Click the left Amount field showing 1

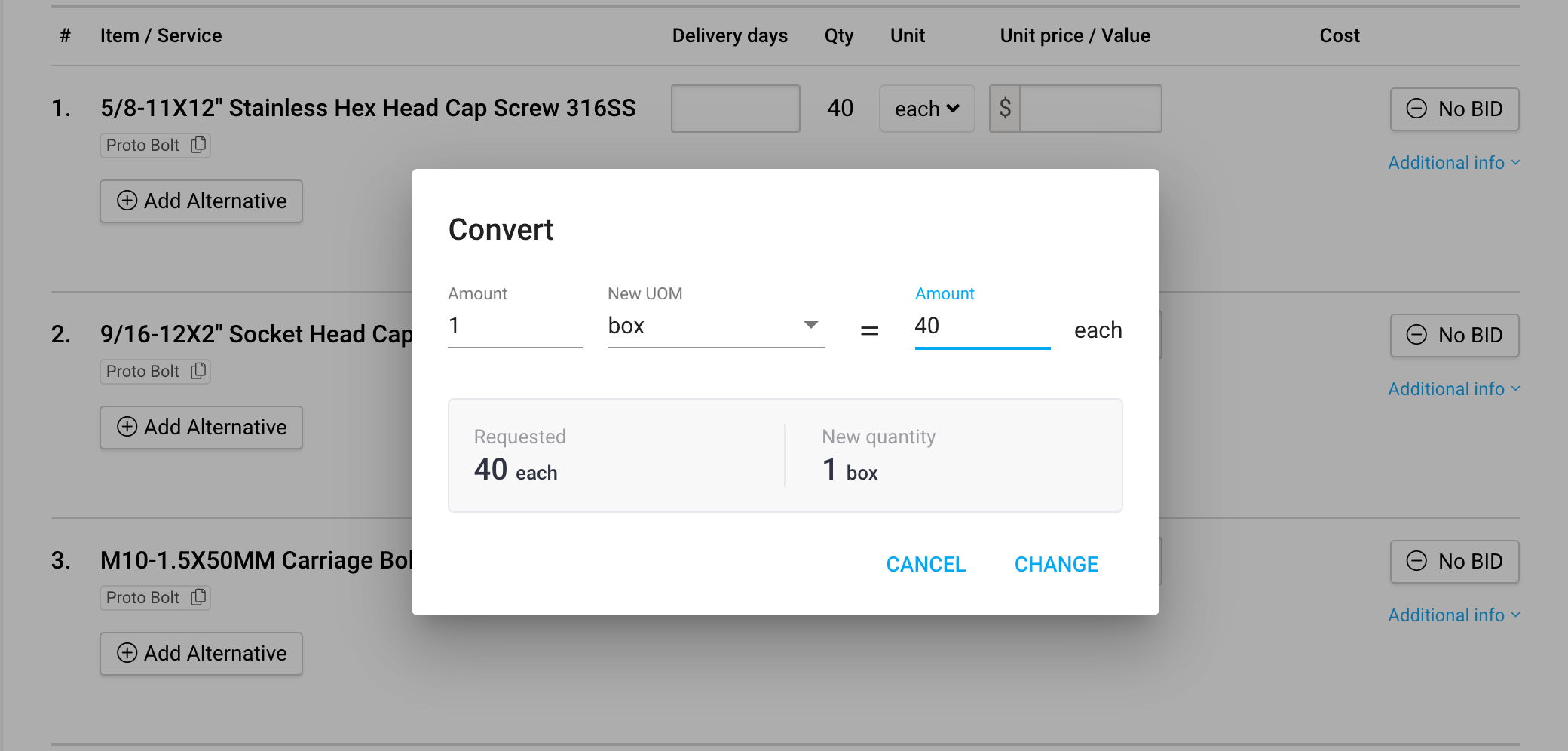515,326
